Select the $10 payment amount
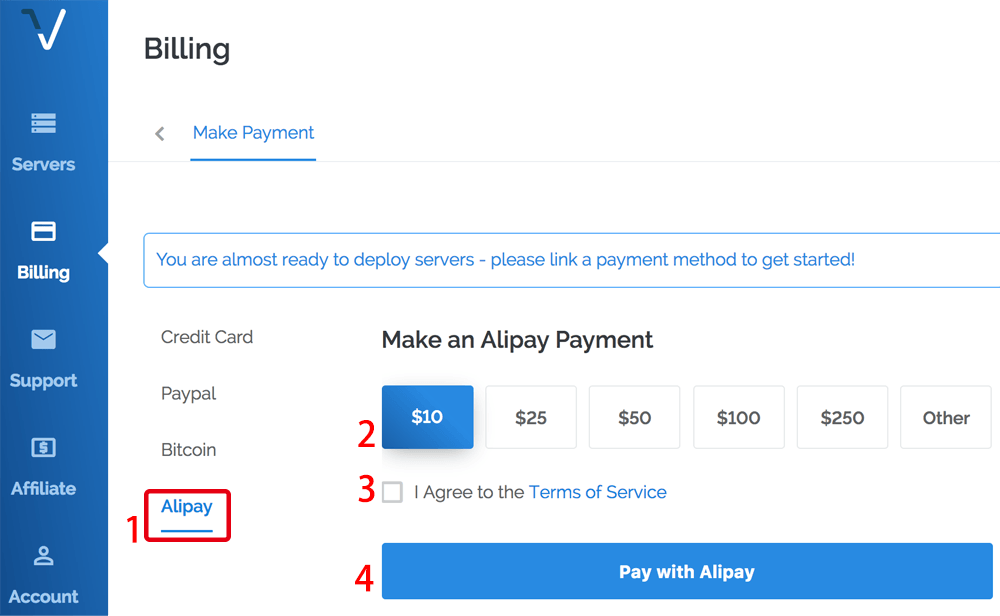Viewport: 1000px width, 616px height. 427,417
